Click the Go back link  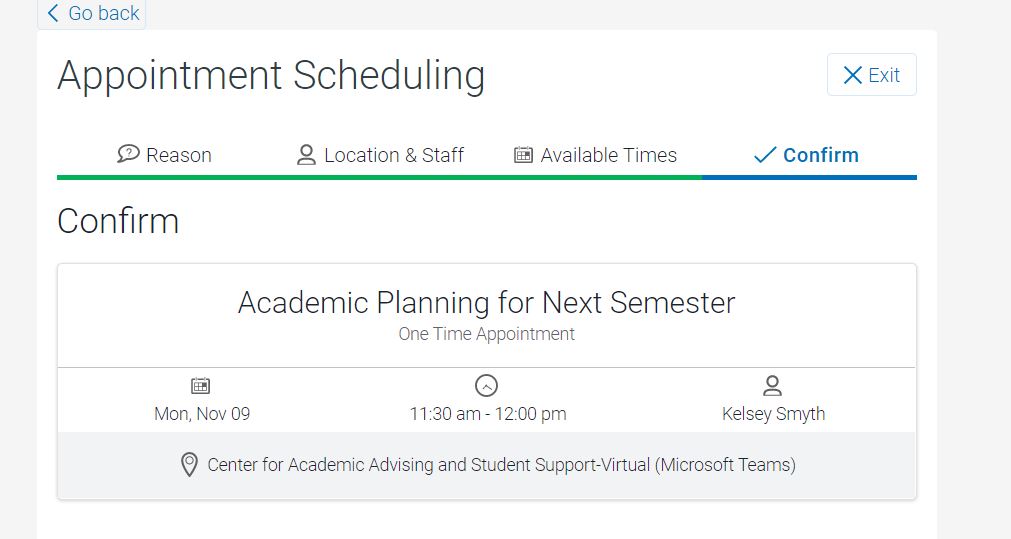(x=92, y=13)
